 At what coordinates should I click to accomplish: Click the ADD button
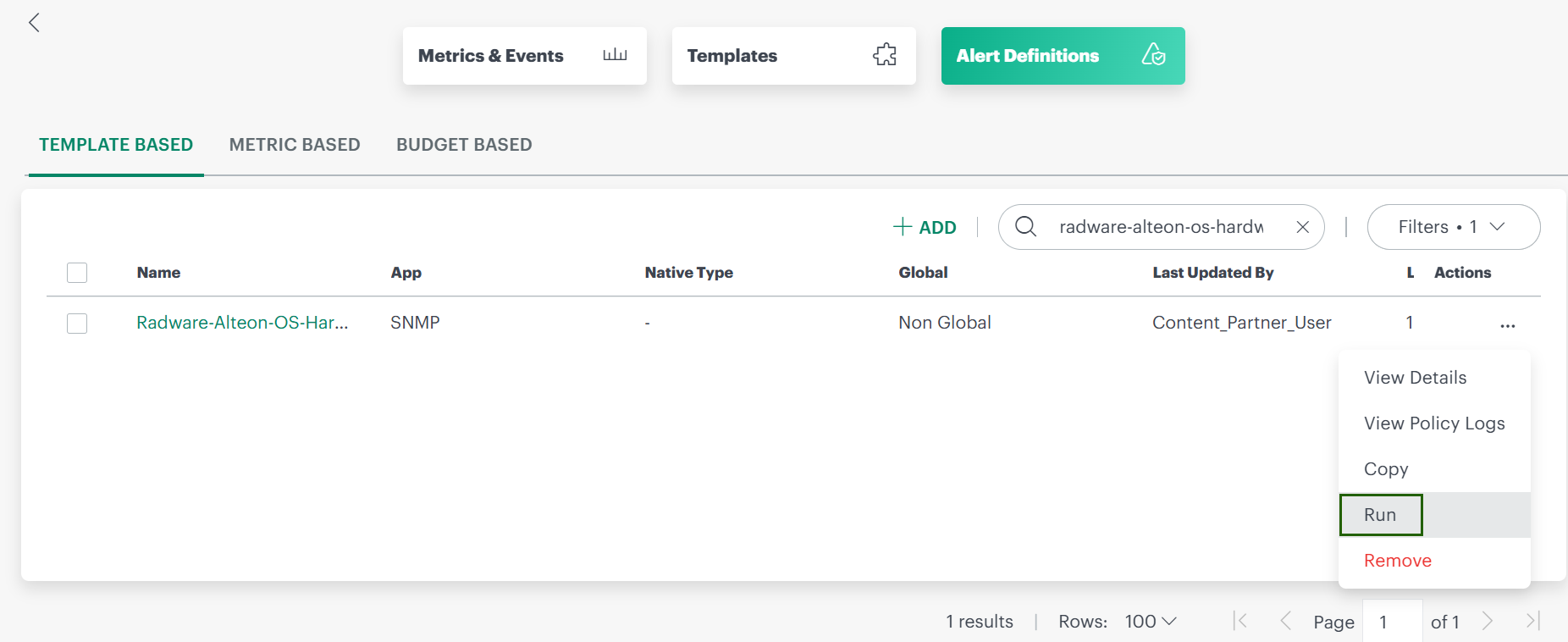[925, 227]
